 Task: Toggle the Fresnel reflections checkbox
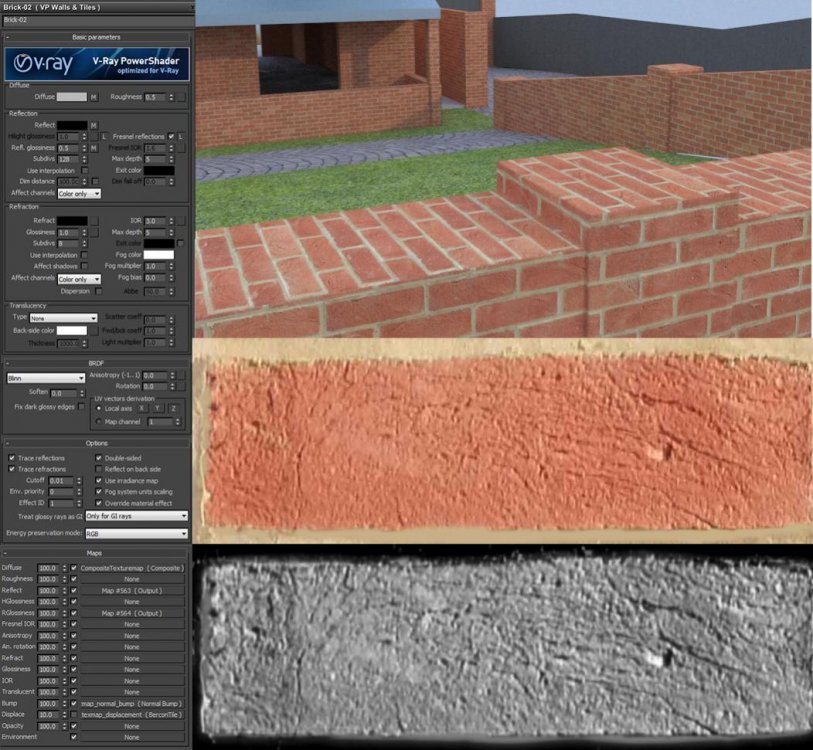coord(171,136)
